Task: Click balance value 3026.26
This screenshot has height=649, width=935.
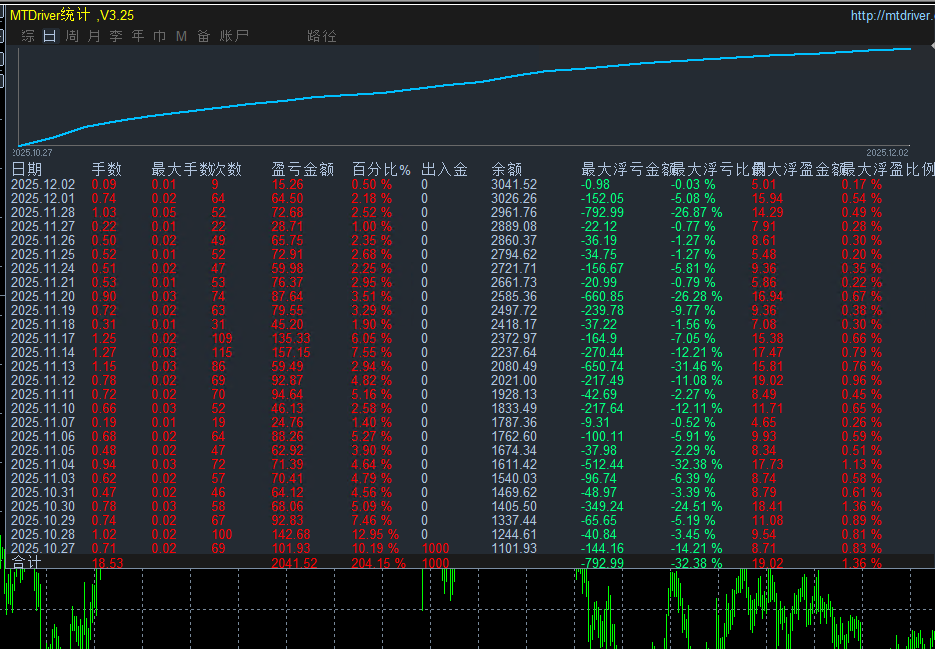Action: 514,198
